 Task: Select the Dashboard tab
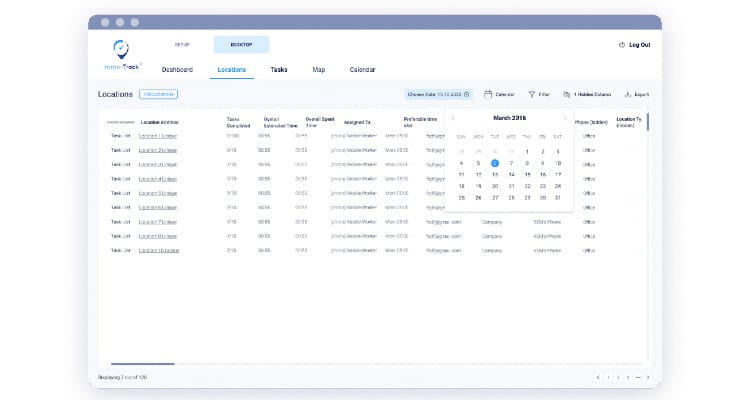[177, 70]
